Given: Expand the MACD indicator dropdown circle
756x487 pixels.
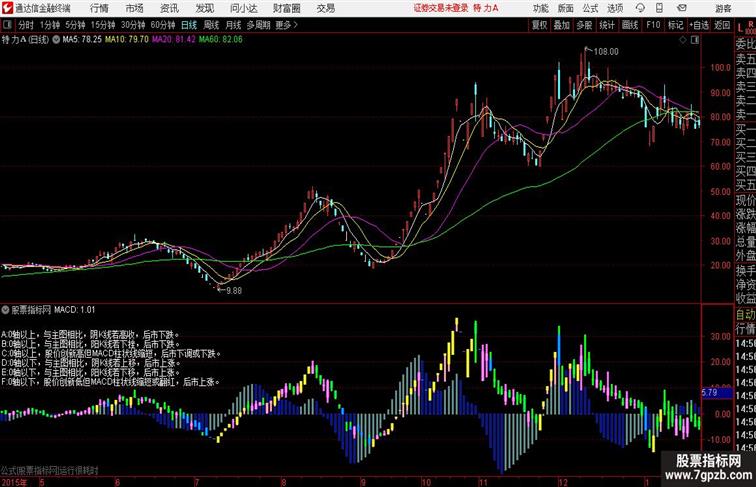Looking at the screenshot, I should click(5, 310).
